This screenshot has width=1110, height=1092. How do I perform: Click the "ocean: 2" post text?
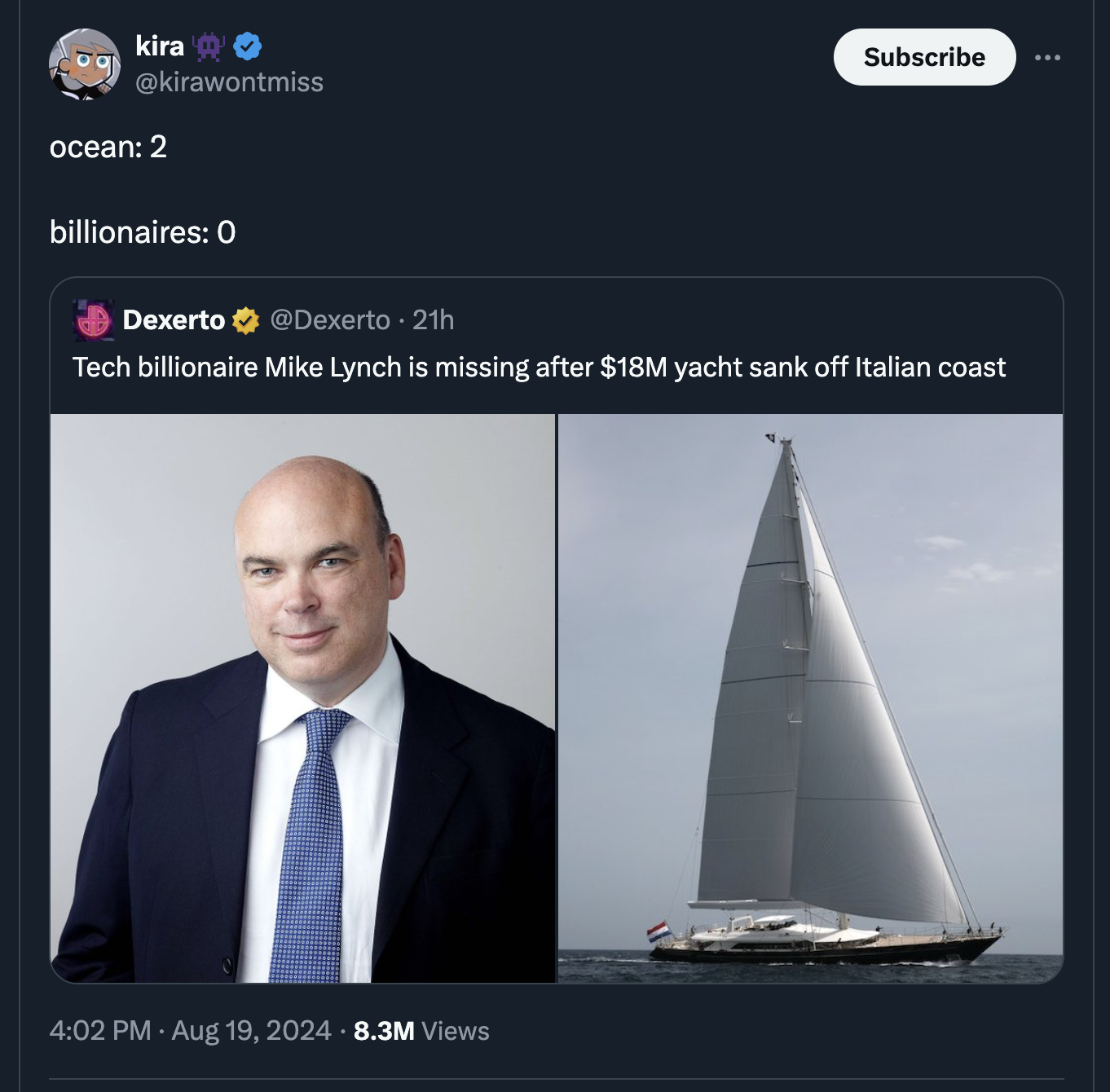(108, 148)
